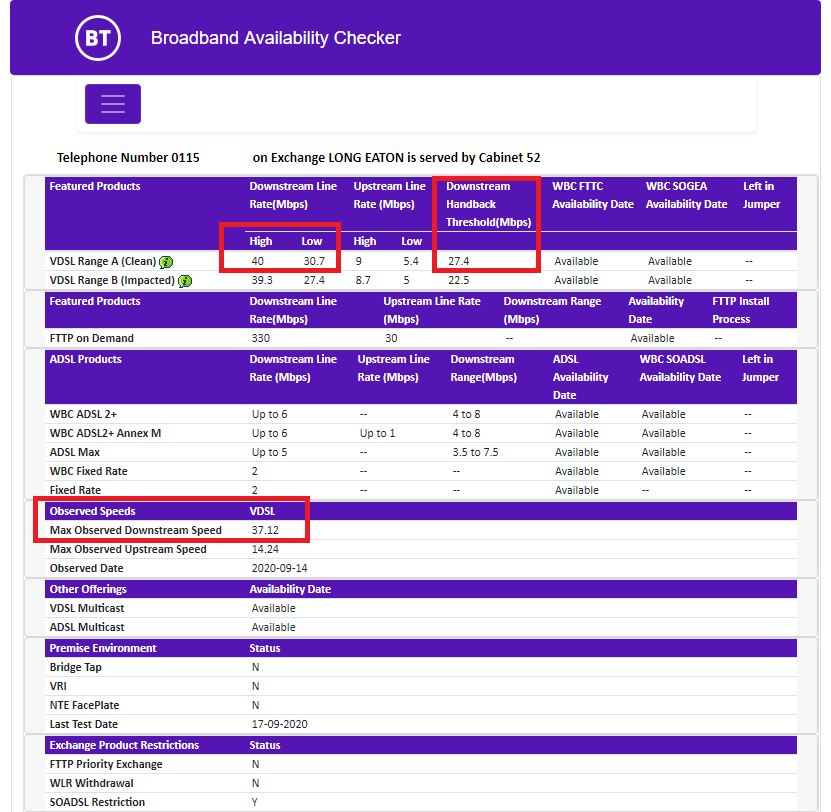The image size is (831, 812).
Task: Click the info icon beside VDSL Range B (Impacted)
Action: [186, 280]
